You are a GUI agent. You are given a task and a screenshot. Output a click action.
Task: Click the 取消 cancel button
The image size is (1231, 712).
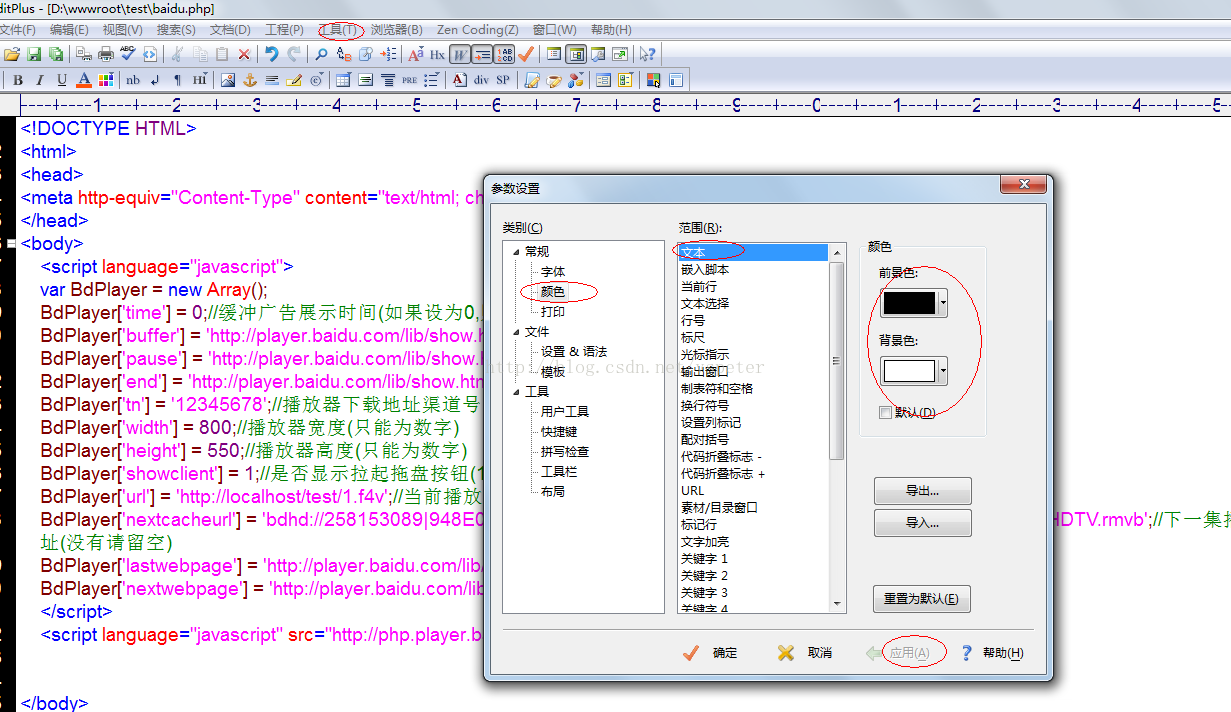[805, 653]
